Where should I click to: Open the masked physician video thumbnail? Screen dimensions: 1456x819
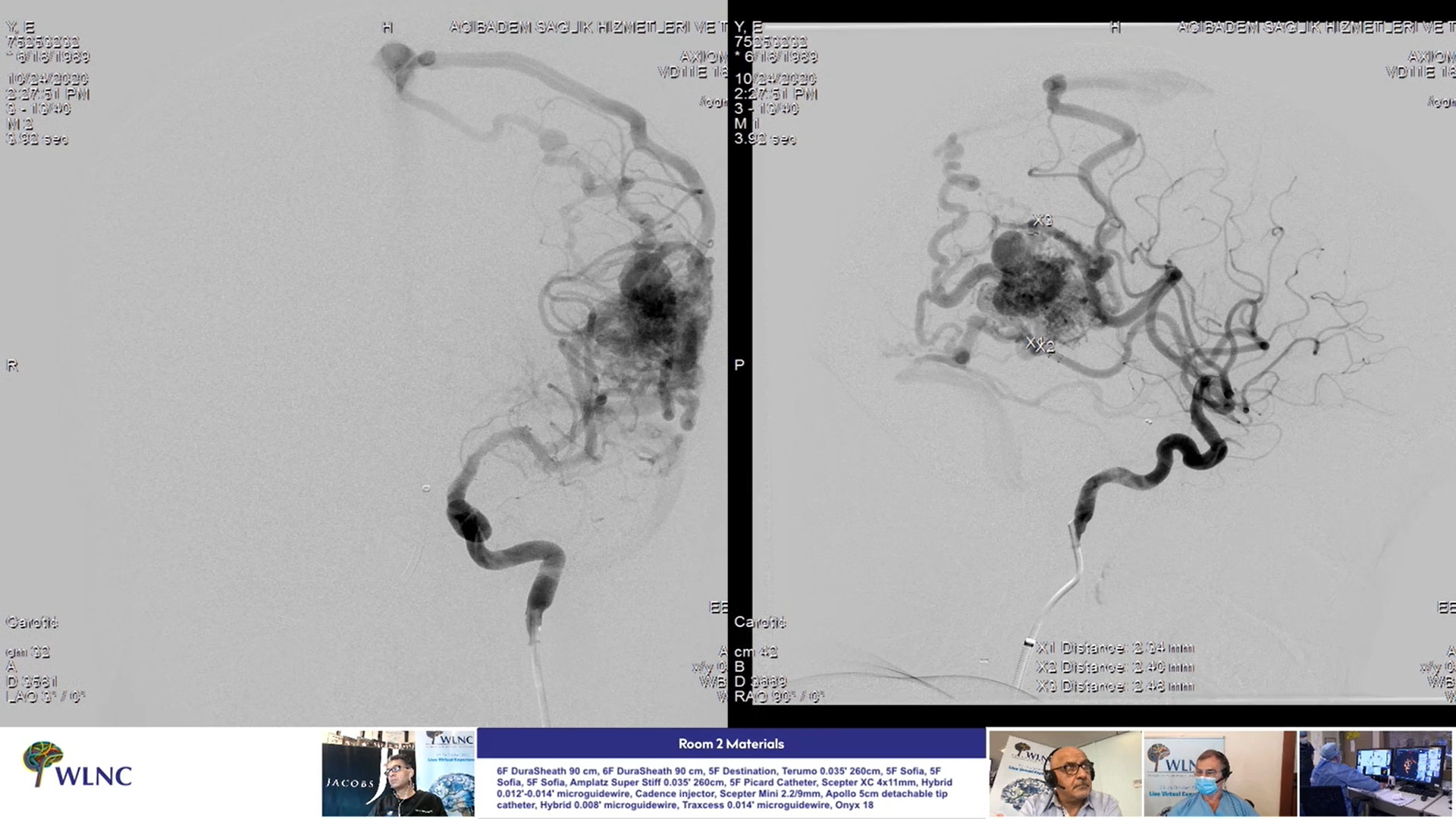click(x=1219, y=773)
